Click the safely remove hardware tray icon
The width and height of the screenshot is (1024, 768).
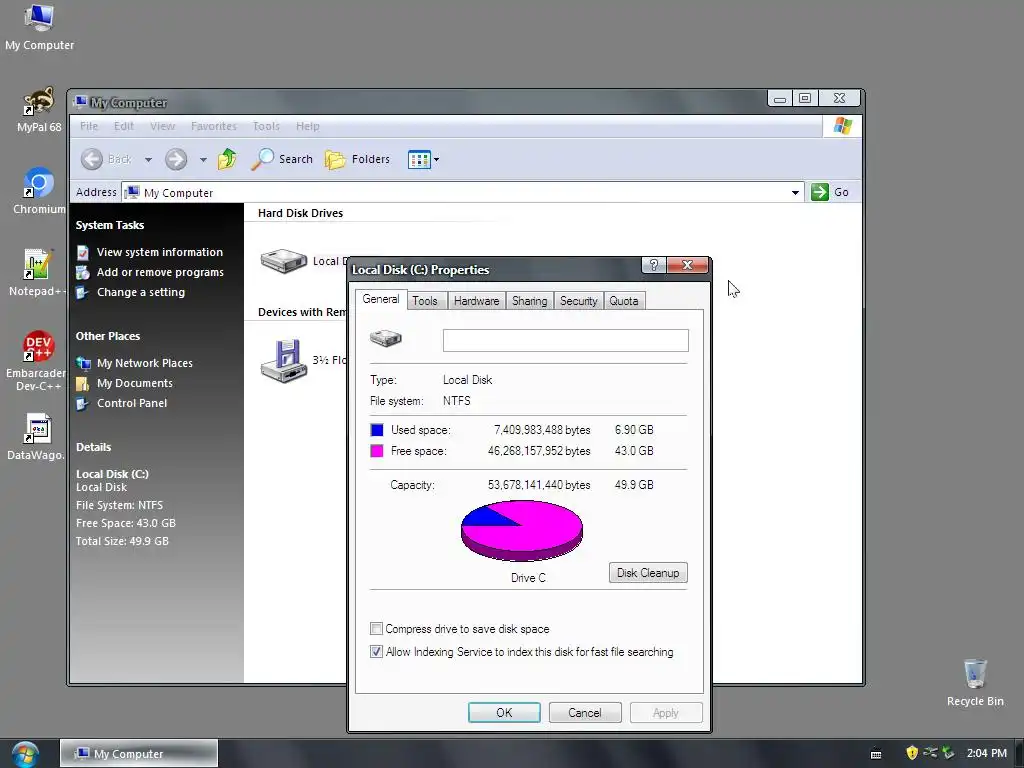(x=948, y=753)
